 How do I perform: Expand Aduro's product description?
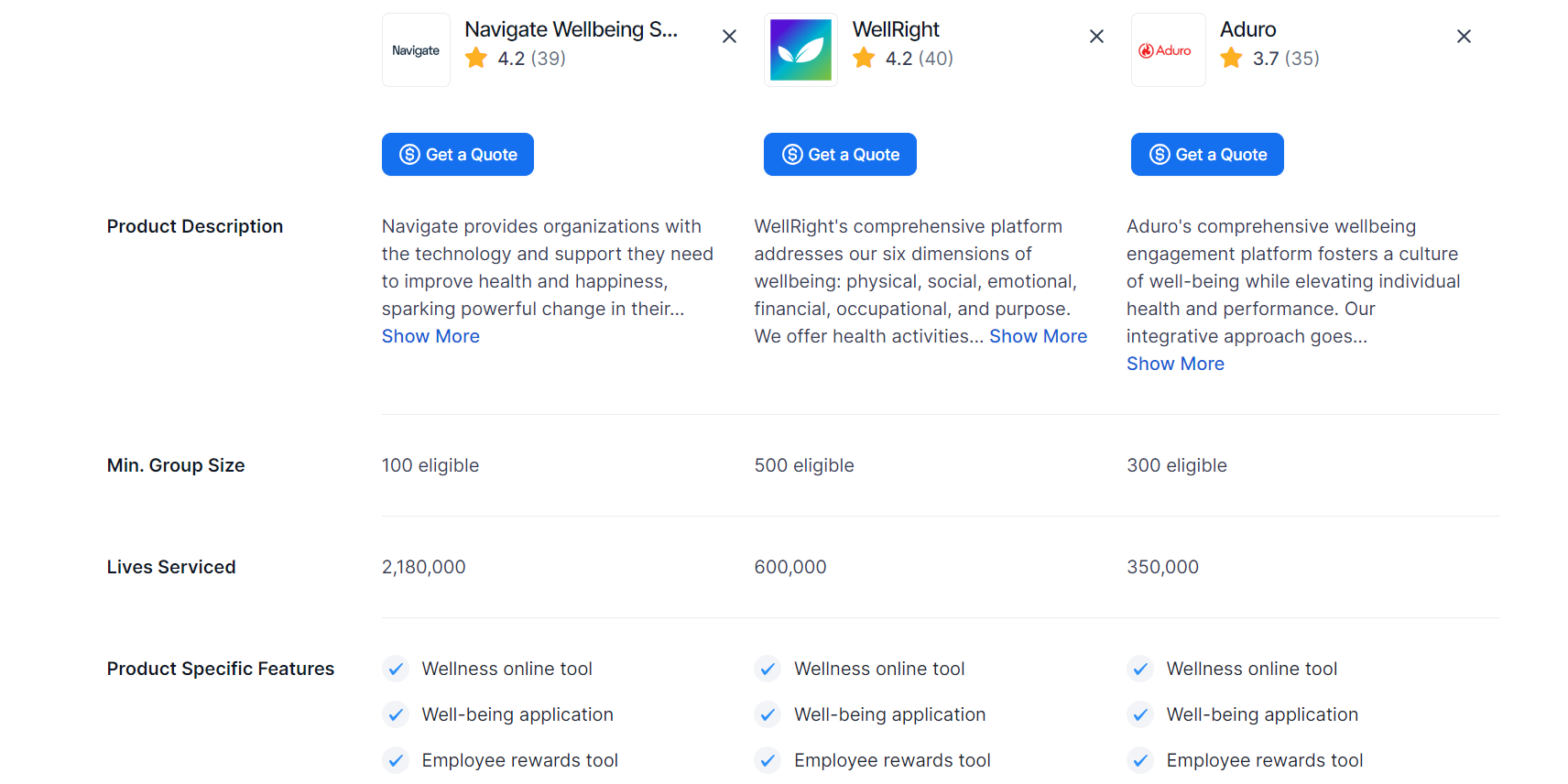[x=1175, y=364]
